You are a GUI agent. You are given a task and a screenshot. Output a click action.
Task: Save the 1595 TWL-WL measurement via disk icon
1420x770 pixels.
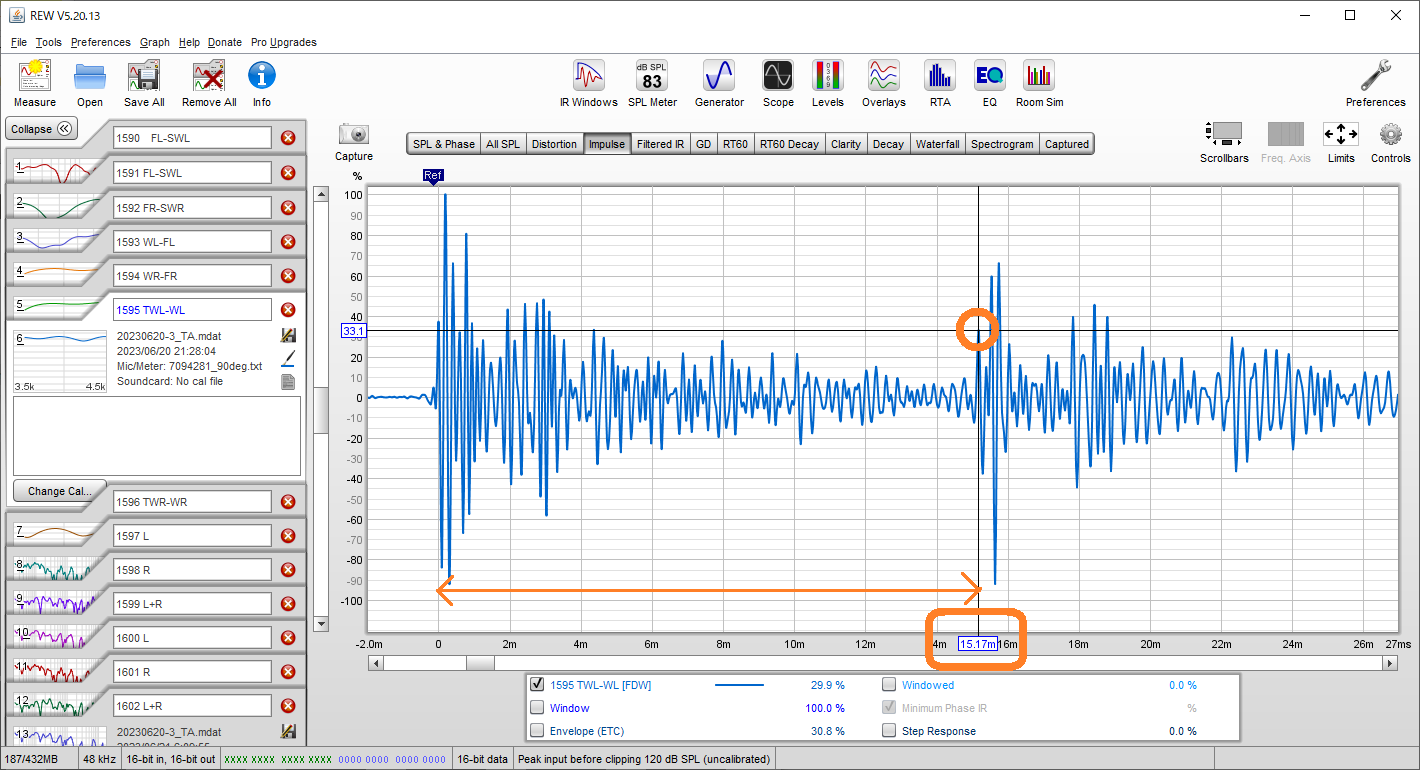coord(288,336)
